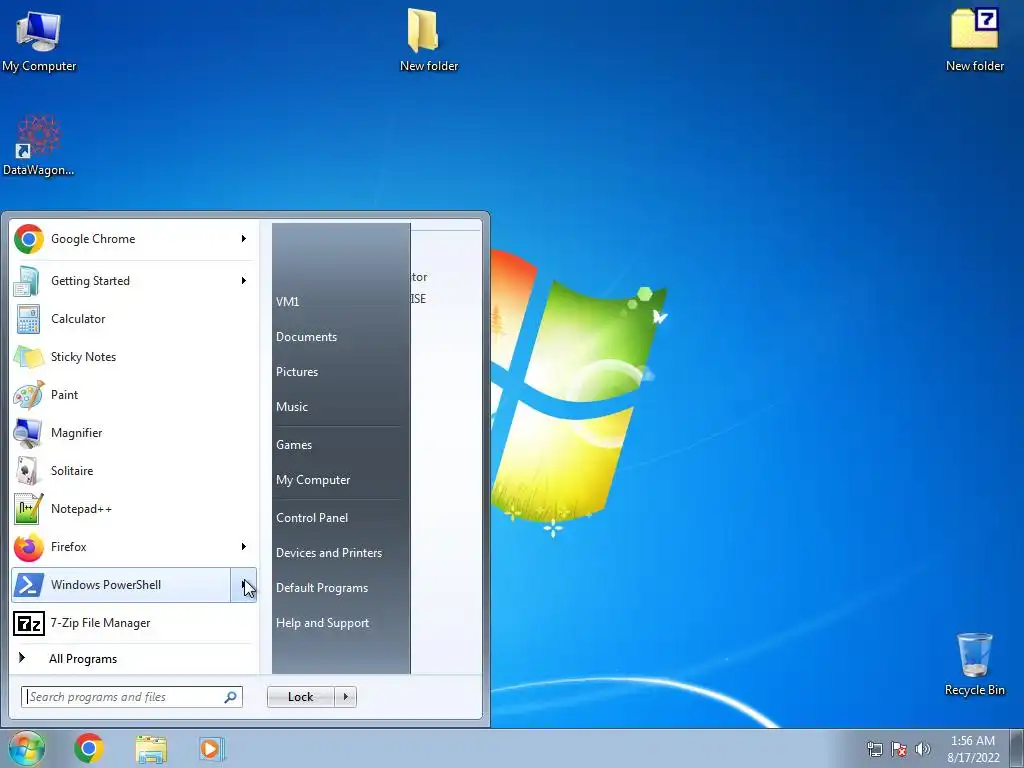Select the center New folder desktop icon
Image resolution: width=1024 pixels, height=768 pixels.
click(x=428, y=39)
